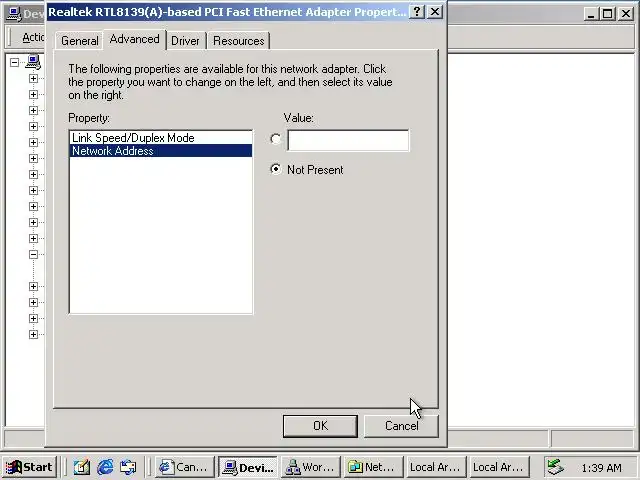Launch Outlook Express from quick launch
The image size is (640, 480).
coord(128,467)
